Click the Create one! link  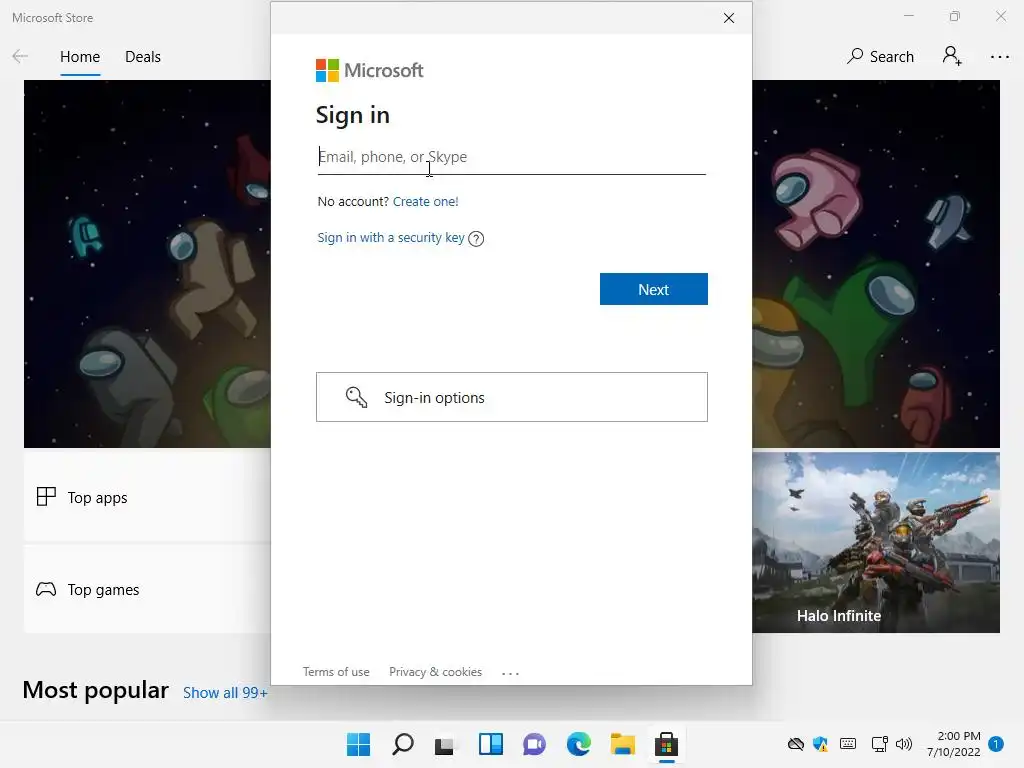[425, 202]
